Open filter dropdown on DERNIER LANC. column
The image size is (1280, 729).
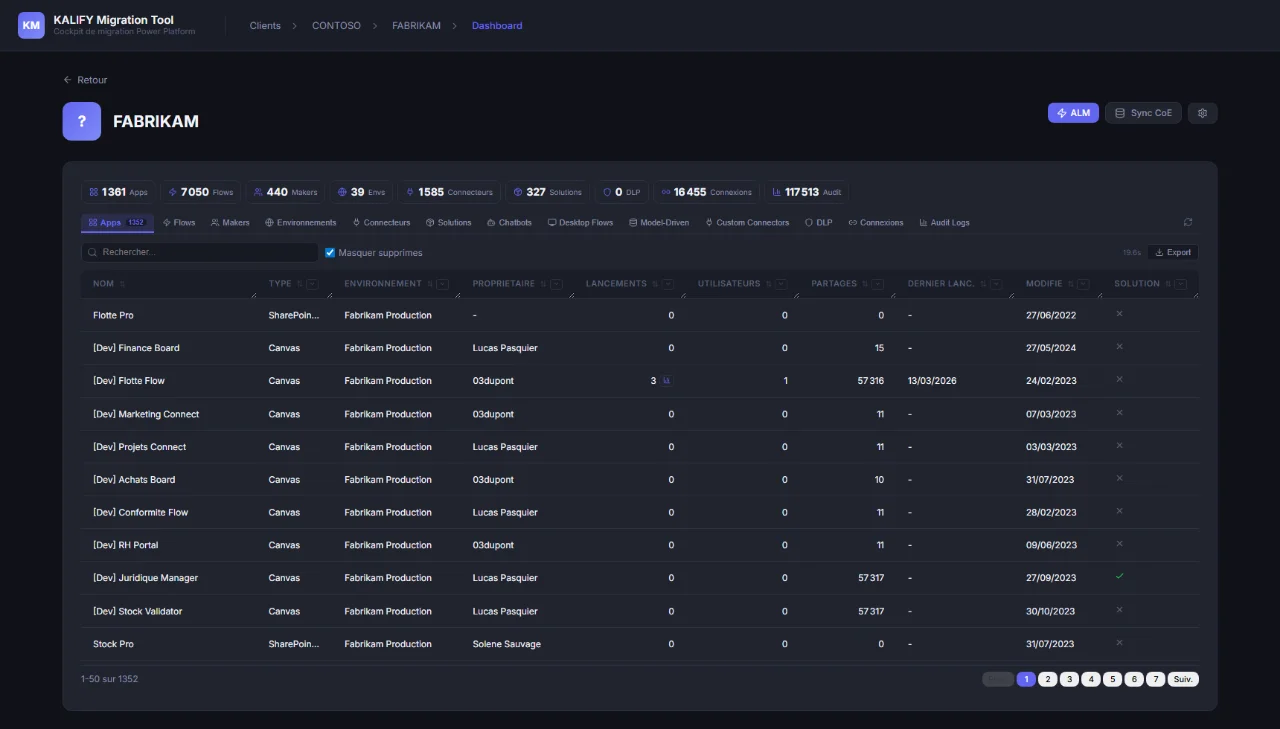click(x=995, y=284)
